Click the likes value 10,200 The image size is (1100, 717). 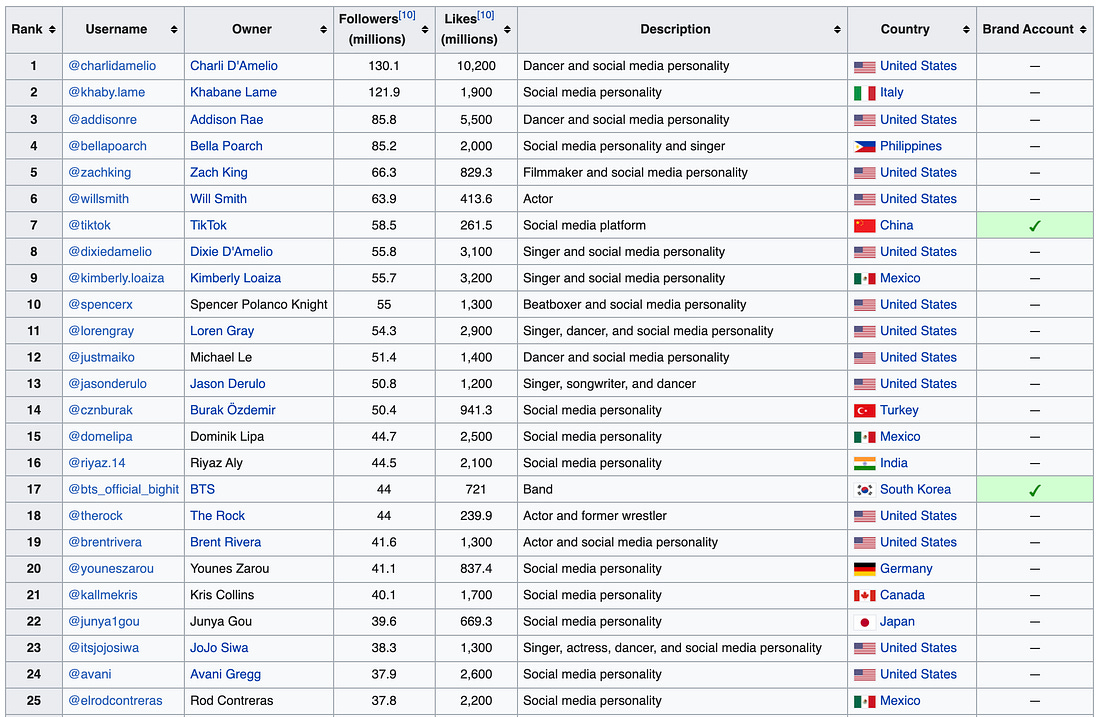[x=476, y=66]
